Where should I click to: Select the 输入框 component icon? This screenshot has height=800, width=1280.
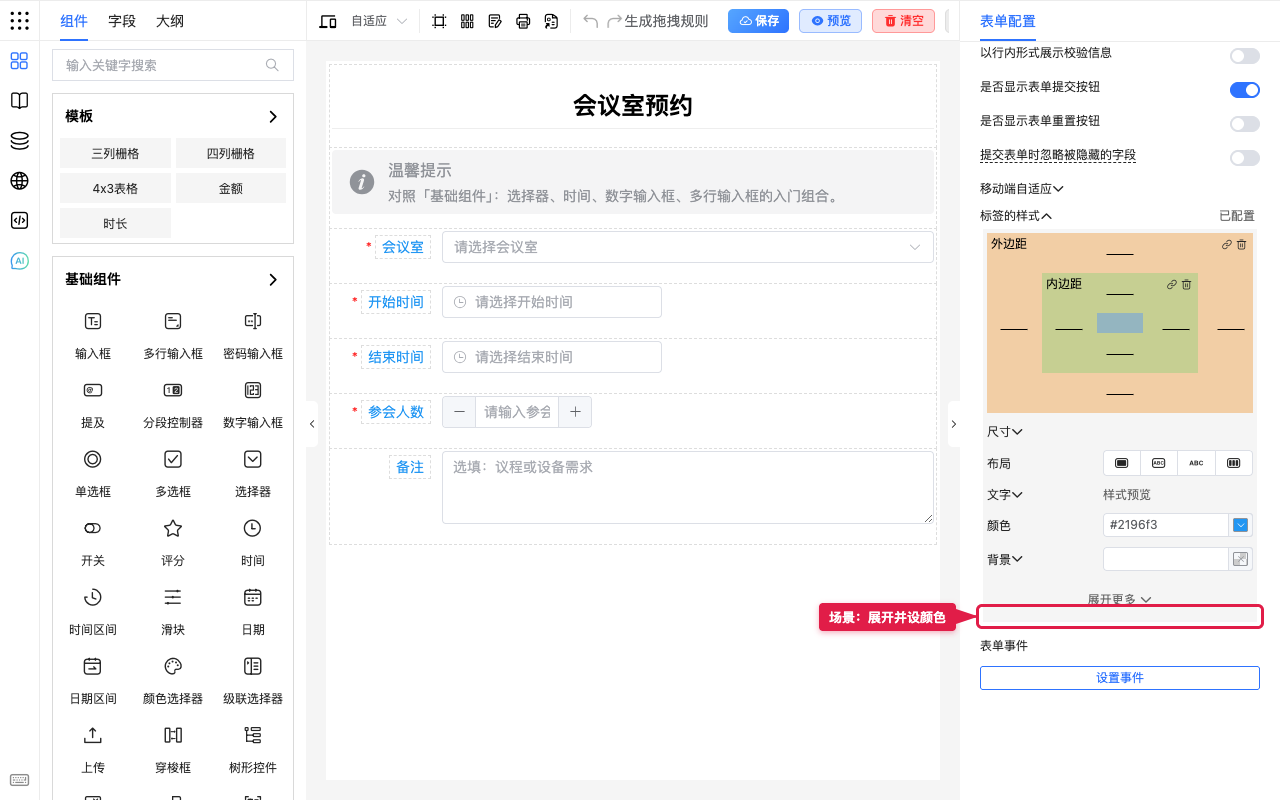click(x=93, y=321)
